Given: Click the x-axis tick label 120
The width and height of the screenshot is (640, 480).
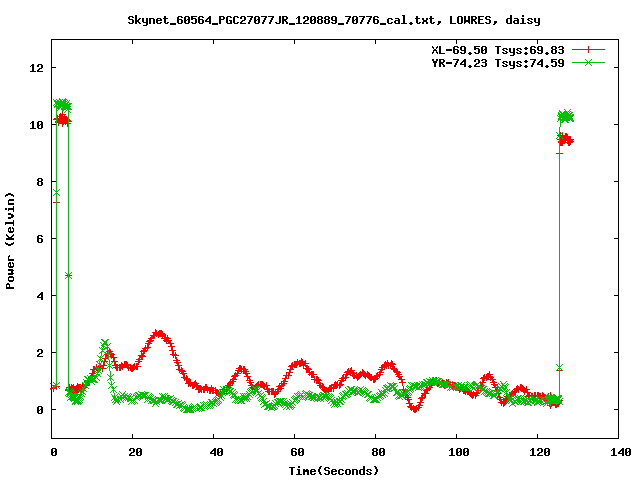Looking at the screenshot, I should 540,452.
